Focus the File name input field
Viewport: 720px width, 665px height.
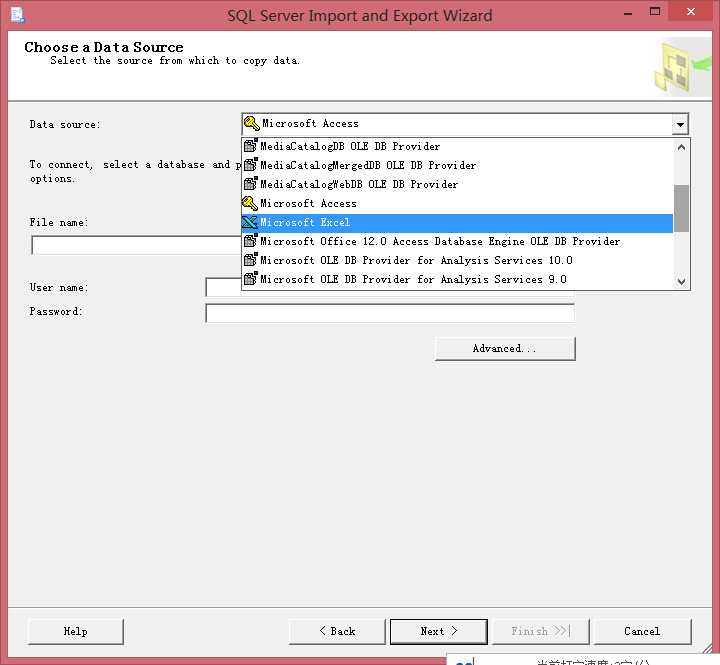(136, 245)
